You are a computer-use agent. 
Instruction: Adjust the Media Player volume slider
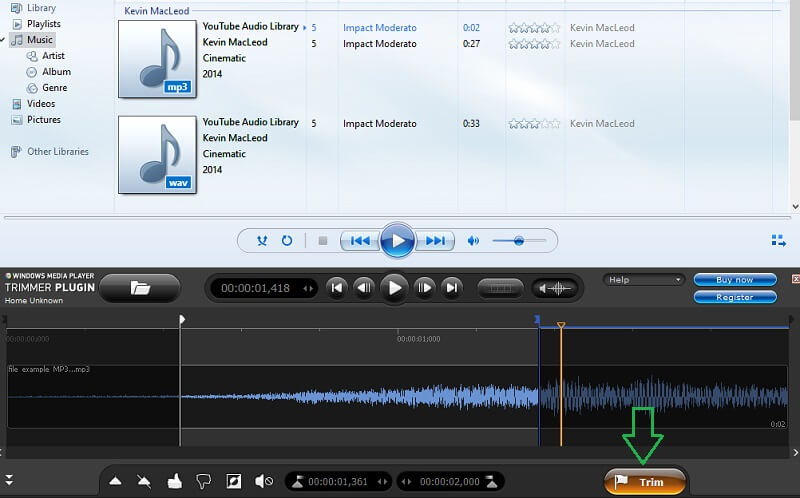point(518,241)
